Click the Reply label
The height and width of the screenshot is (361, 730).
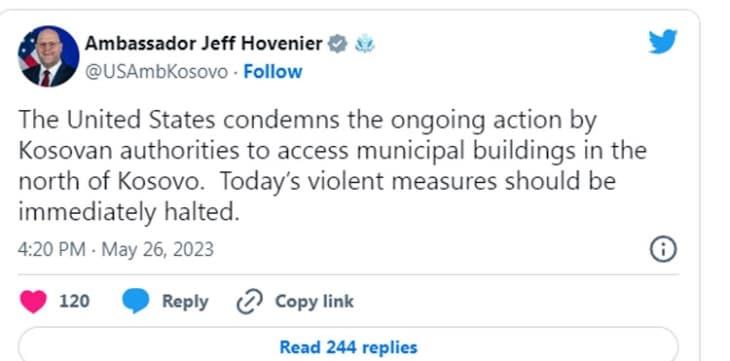[185, 301]
